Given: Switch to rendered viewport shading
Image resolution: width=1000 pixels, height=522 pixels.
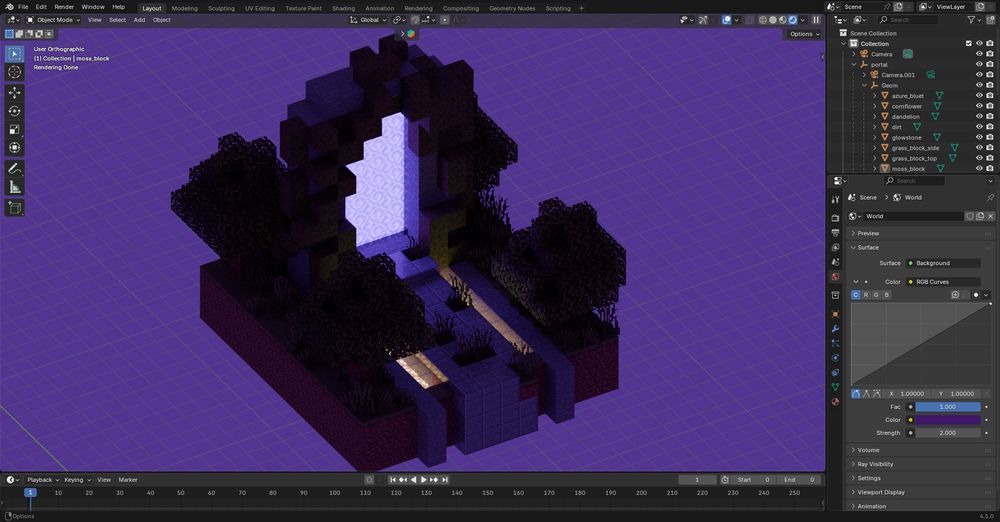Looking at the screenshot, I should click(793, 20).
